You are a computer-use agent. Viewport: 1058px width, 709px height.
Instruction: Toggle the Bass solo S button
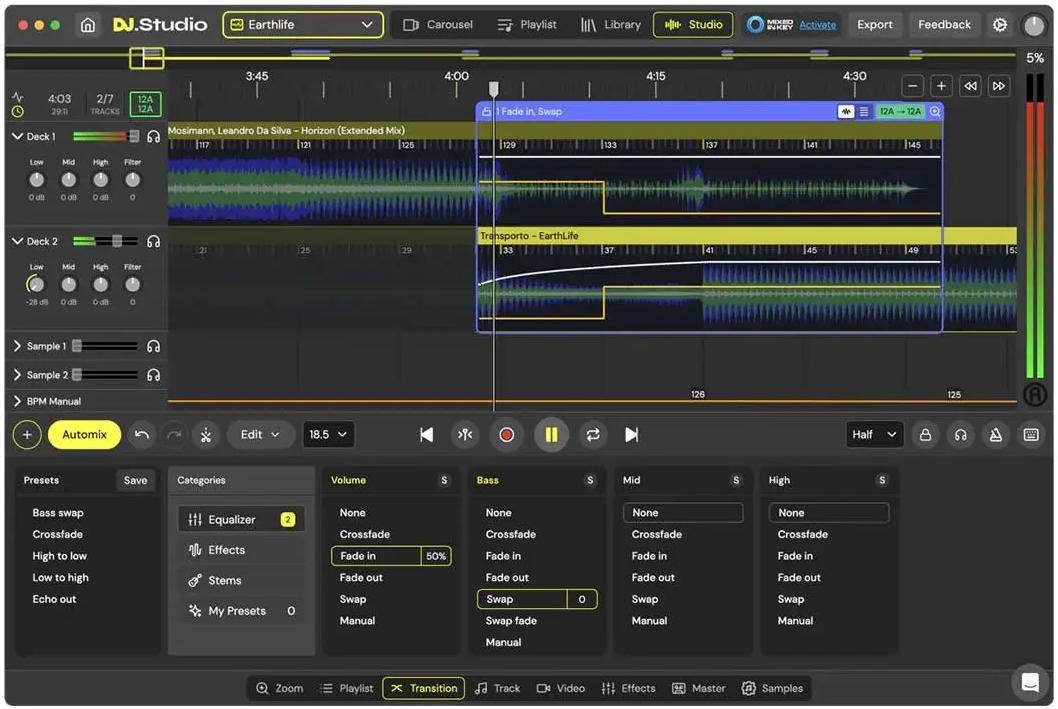pos(590,481)
